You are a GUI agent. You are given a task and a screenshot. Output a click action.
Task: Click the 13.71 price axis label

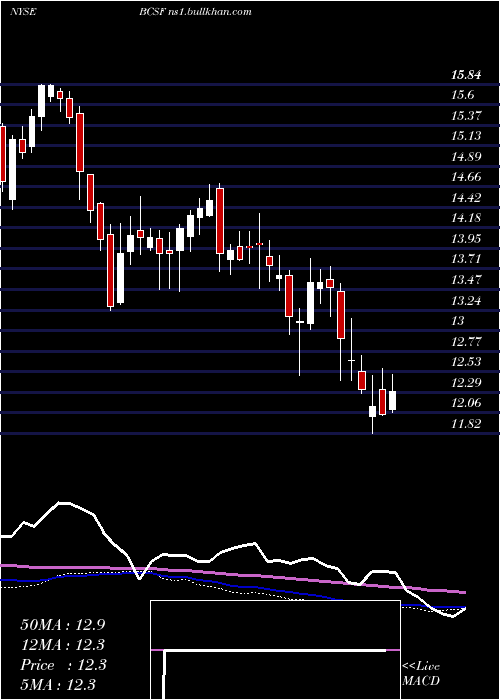[x=466, y=259]
